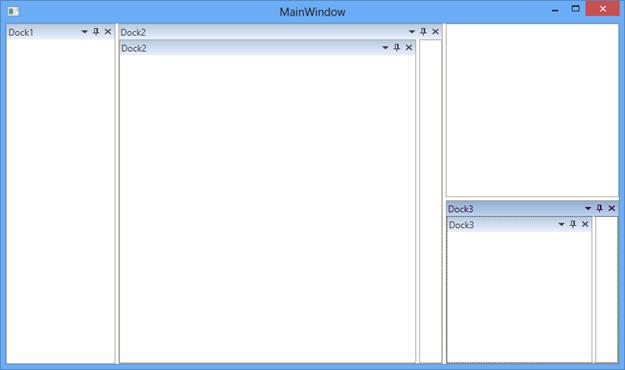The image size is (625, 370).
Task: Minimize the MainWindow window
Action: point(555,10)
